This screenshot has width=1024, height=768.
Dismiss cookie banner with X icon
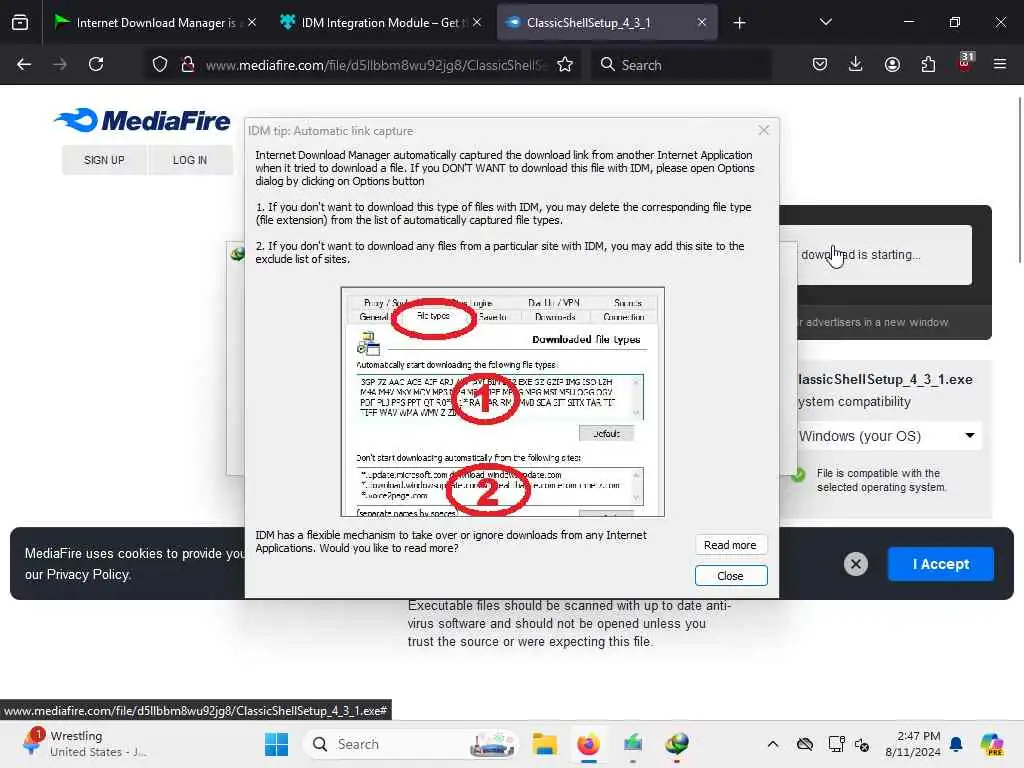click(856, 564)
